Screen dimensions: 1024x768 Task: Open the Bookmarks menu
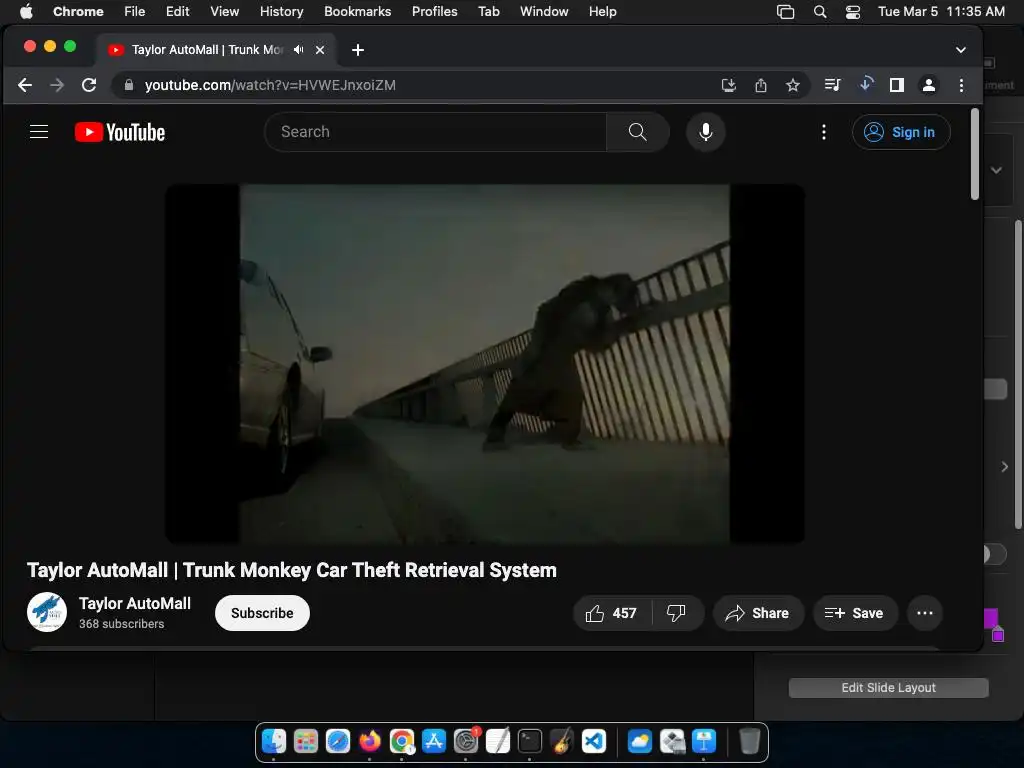[x=358, y=12]
